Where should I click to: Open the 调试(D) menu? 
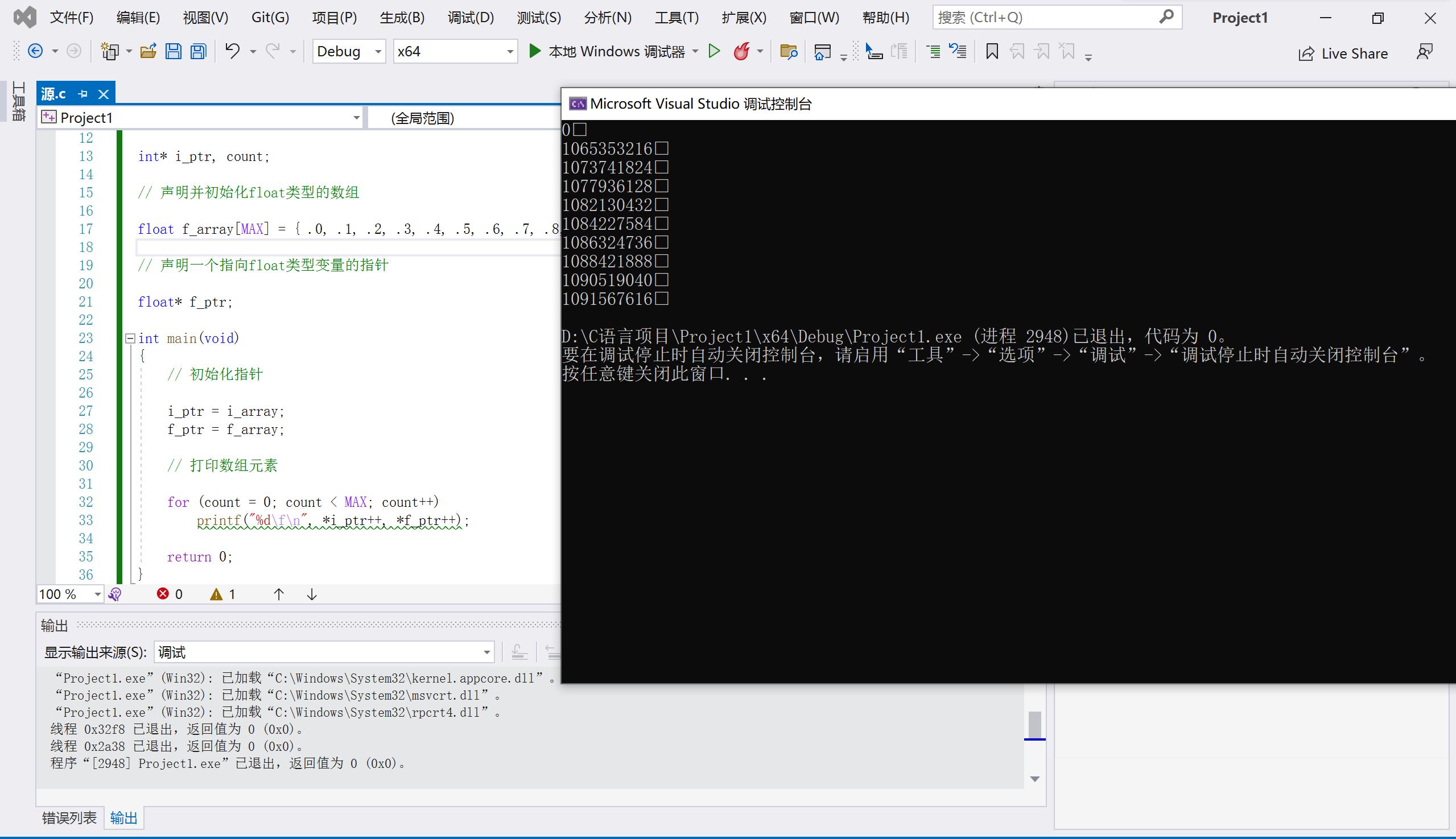point(471,17)
